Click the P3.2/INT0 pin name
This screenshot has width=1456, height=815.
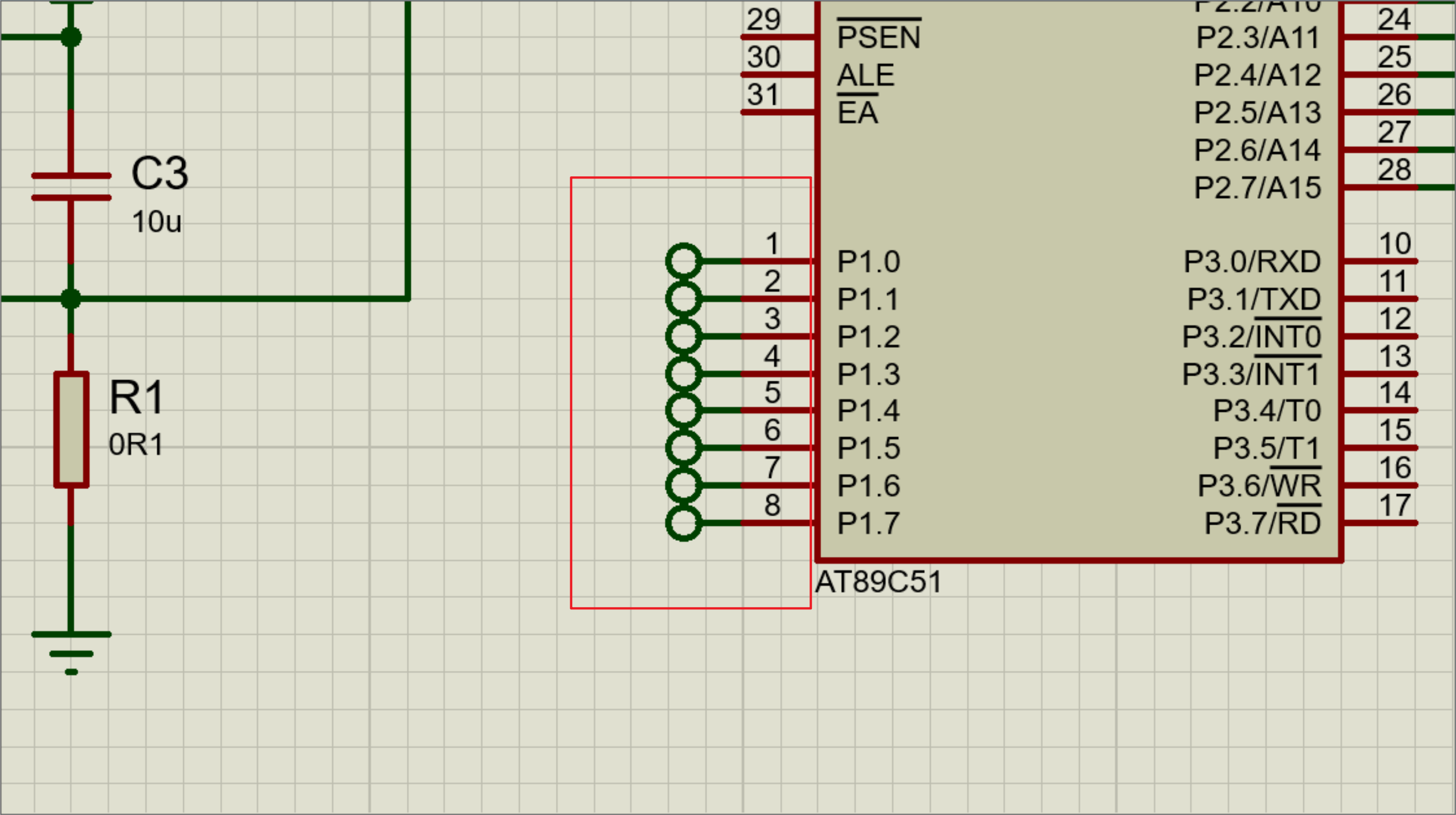point(1251,336)
